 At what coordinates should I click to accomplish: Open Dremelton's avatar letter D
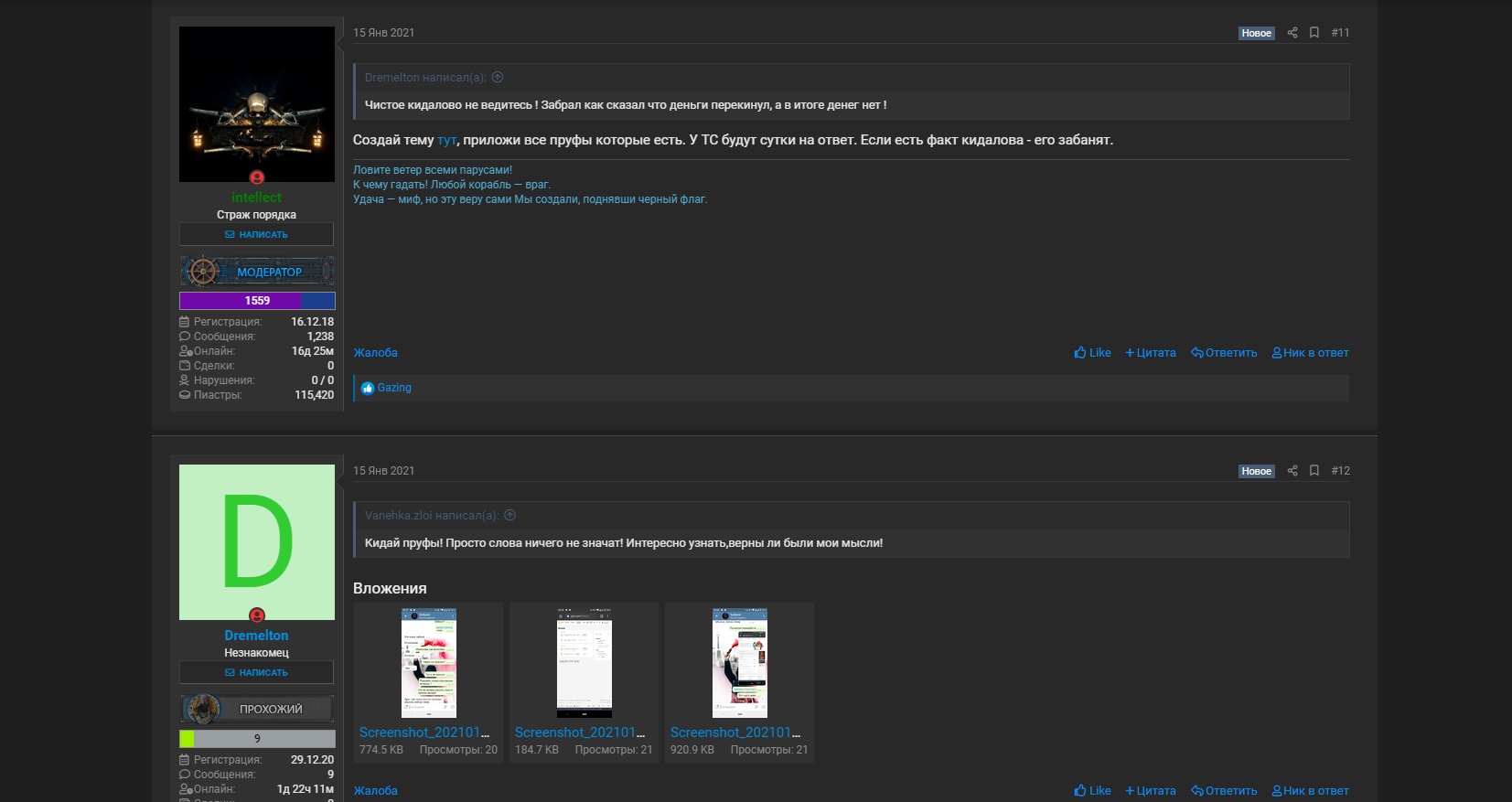coord(257,542)
